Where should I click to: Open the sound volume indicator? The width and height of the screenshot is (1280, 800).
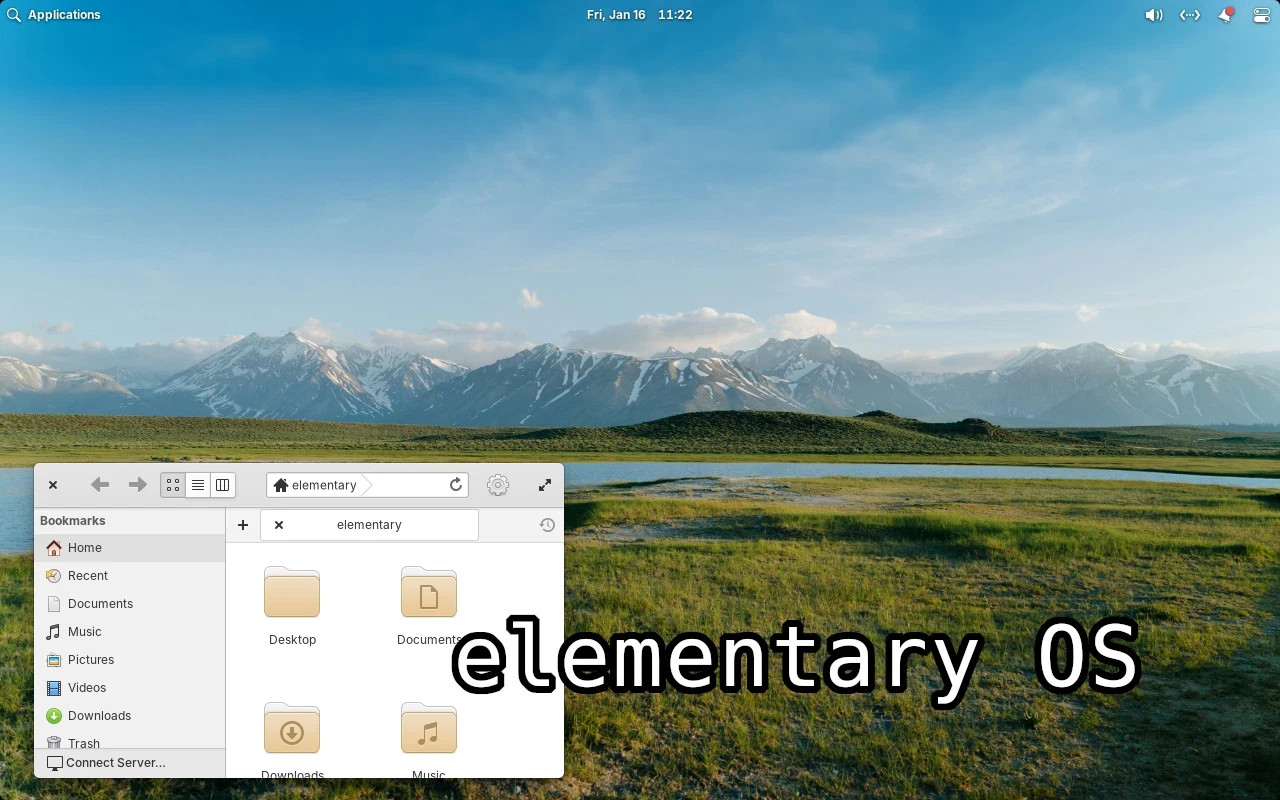click(x=1153, y=15)
